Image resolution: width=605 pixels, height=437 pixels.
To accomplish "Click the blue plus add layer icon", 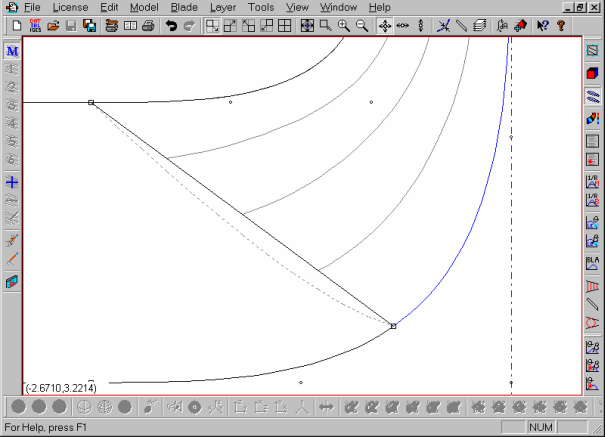I will pos(12,182).
